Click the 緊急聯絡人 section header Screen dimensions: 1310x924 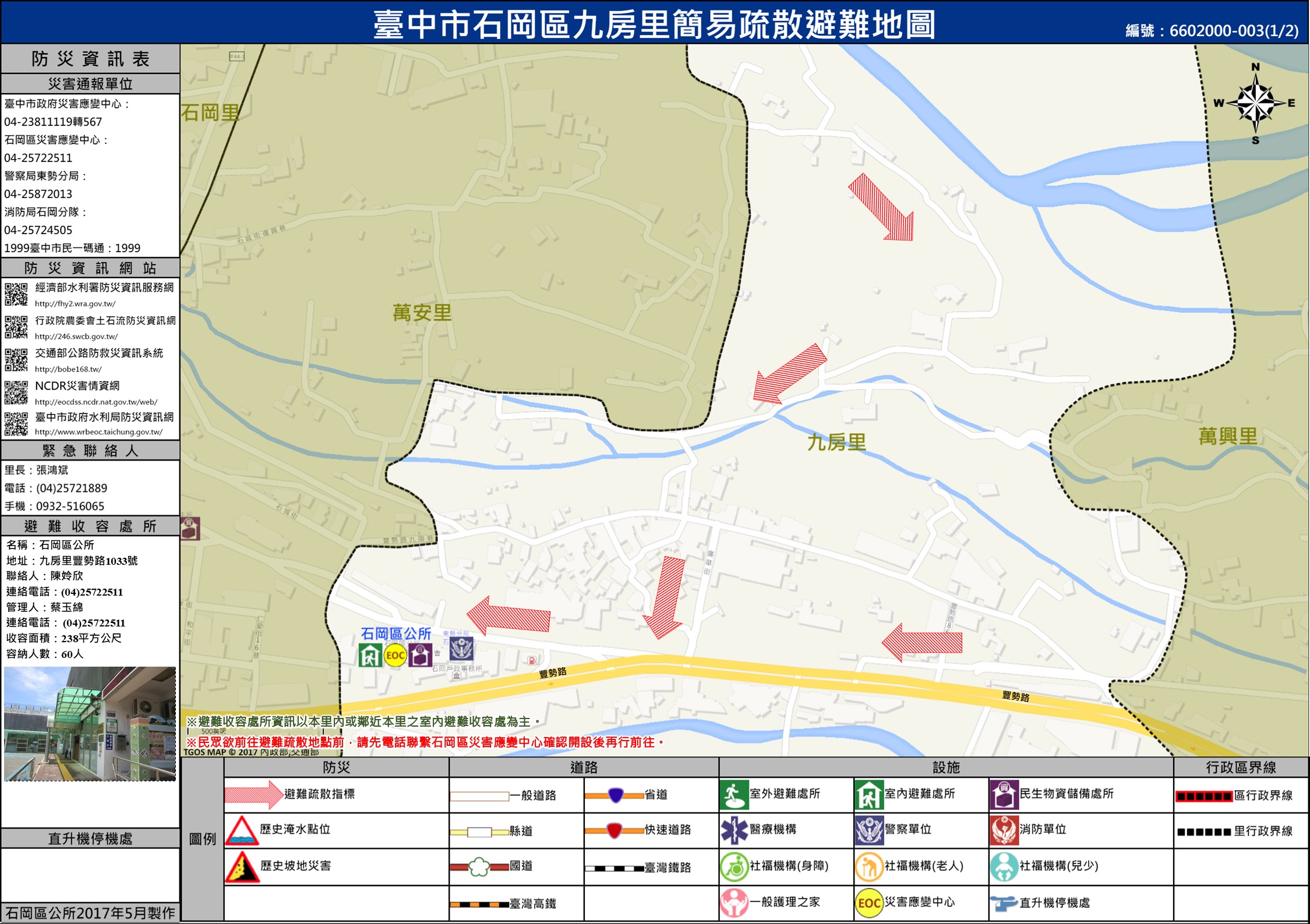coord(90,451)
